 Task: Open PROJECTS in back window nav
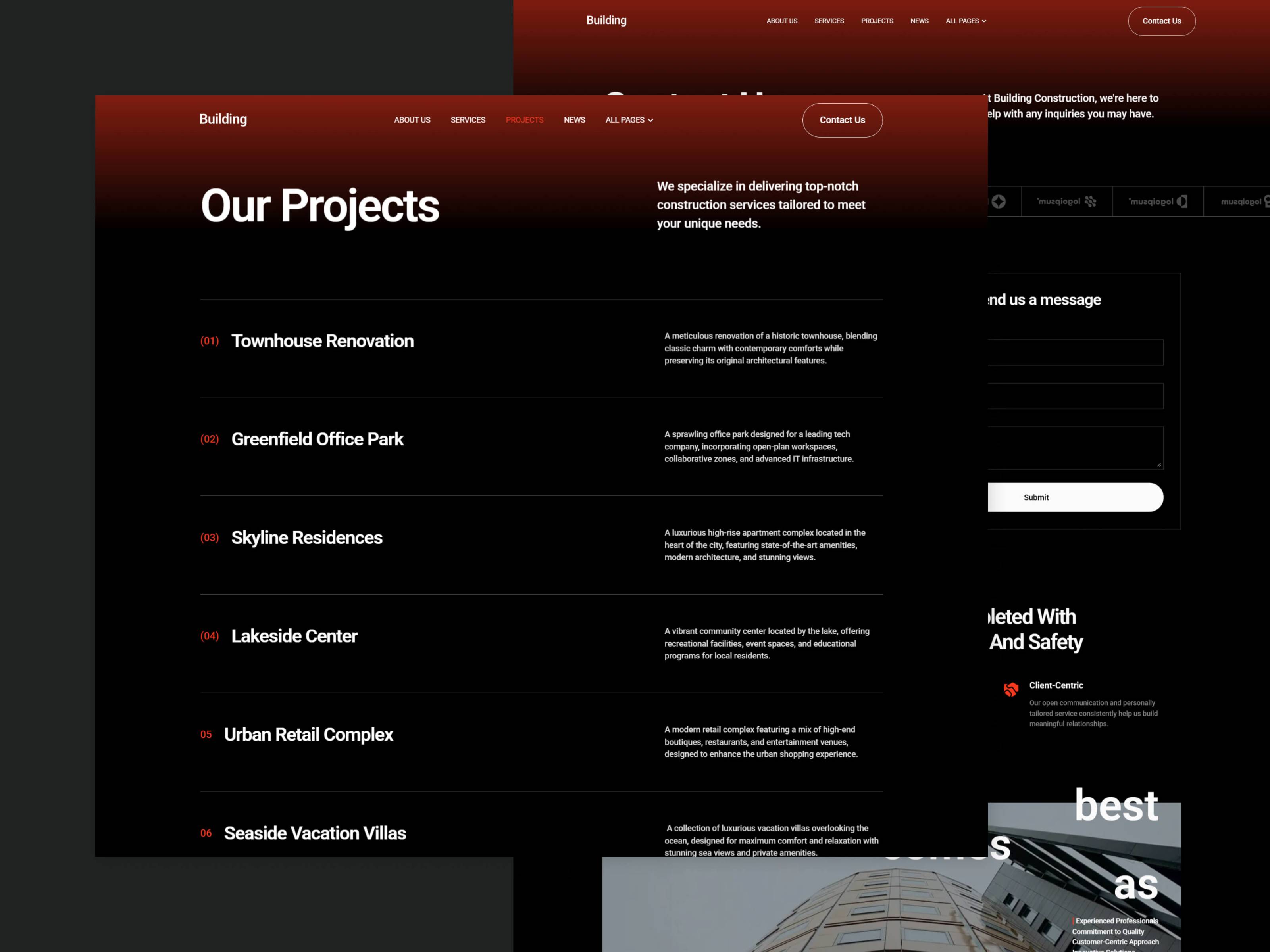[x=877, y=21]
